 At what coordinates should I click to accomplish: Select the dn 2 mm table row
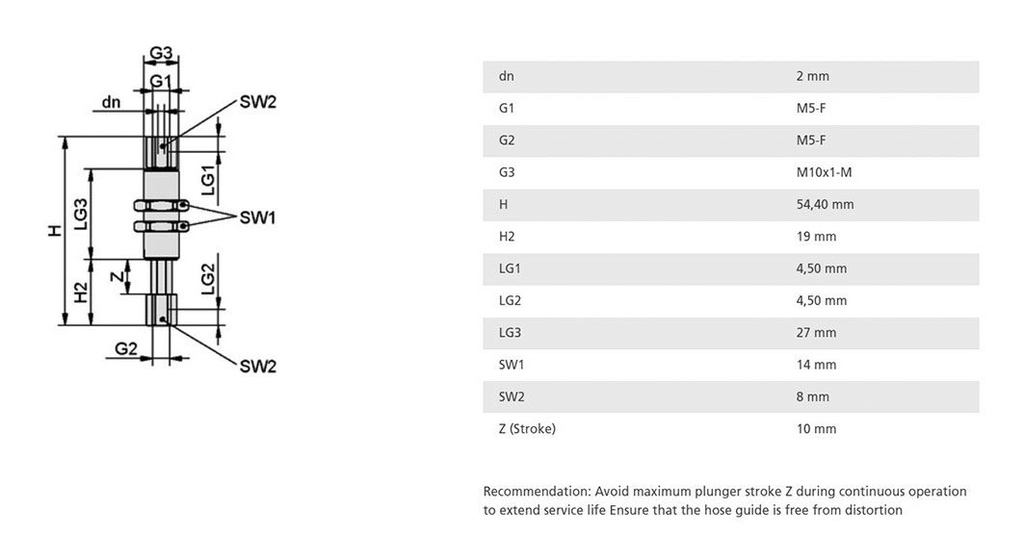tap(731, 76)
